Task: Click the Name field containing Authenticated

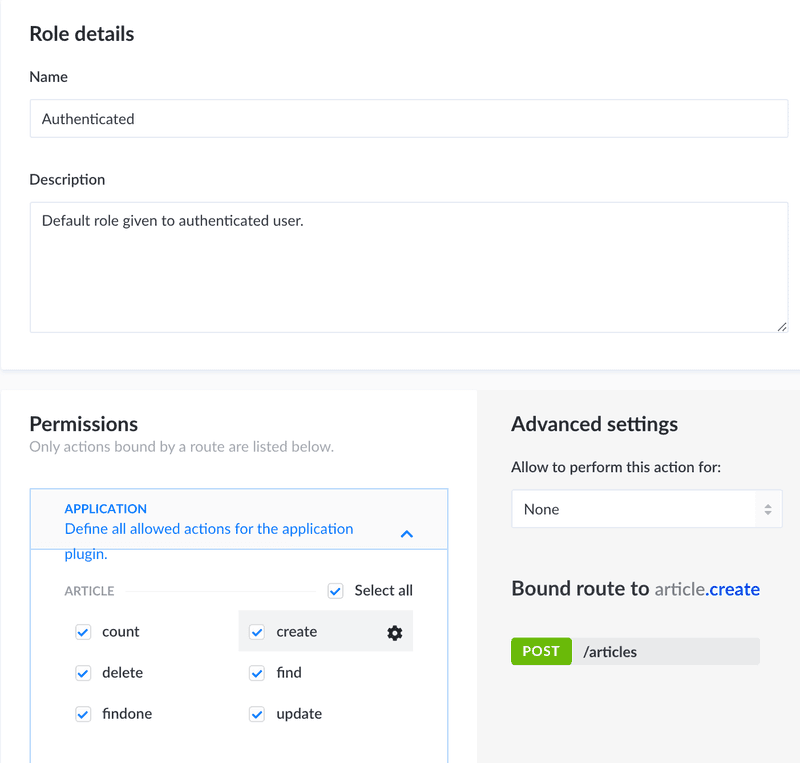Action: [x=408, y=118]
